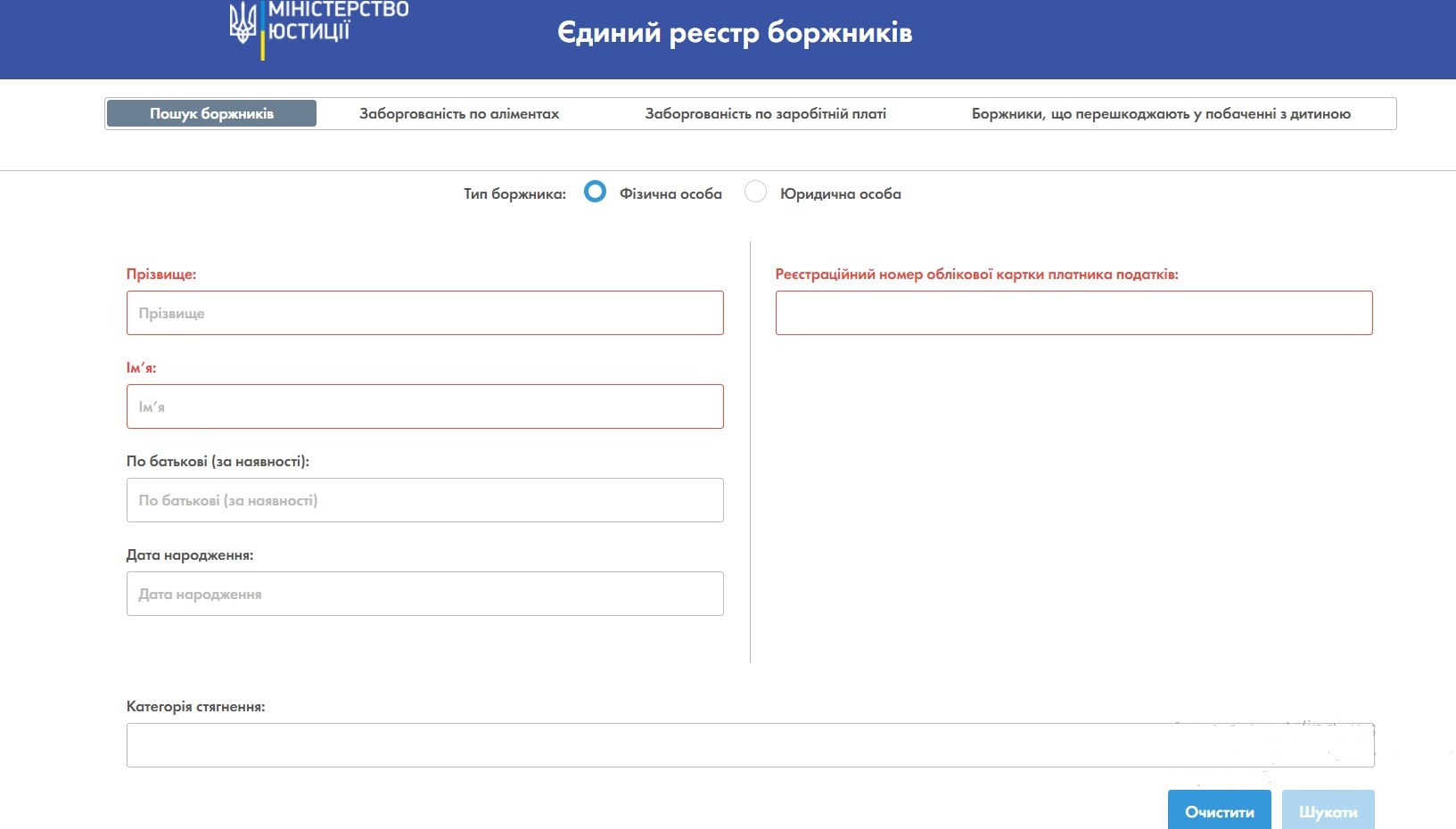This screenshot has width=1456, height=829.
Task: Select the Фізична особа radio button
Action: [x=595, y=192]
